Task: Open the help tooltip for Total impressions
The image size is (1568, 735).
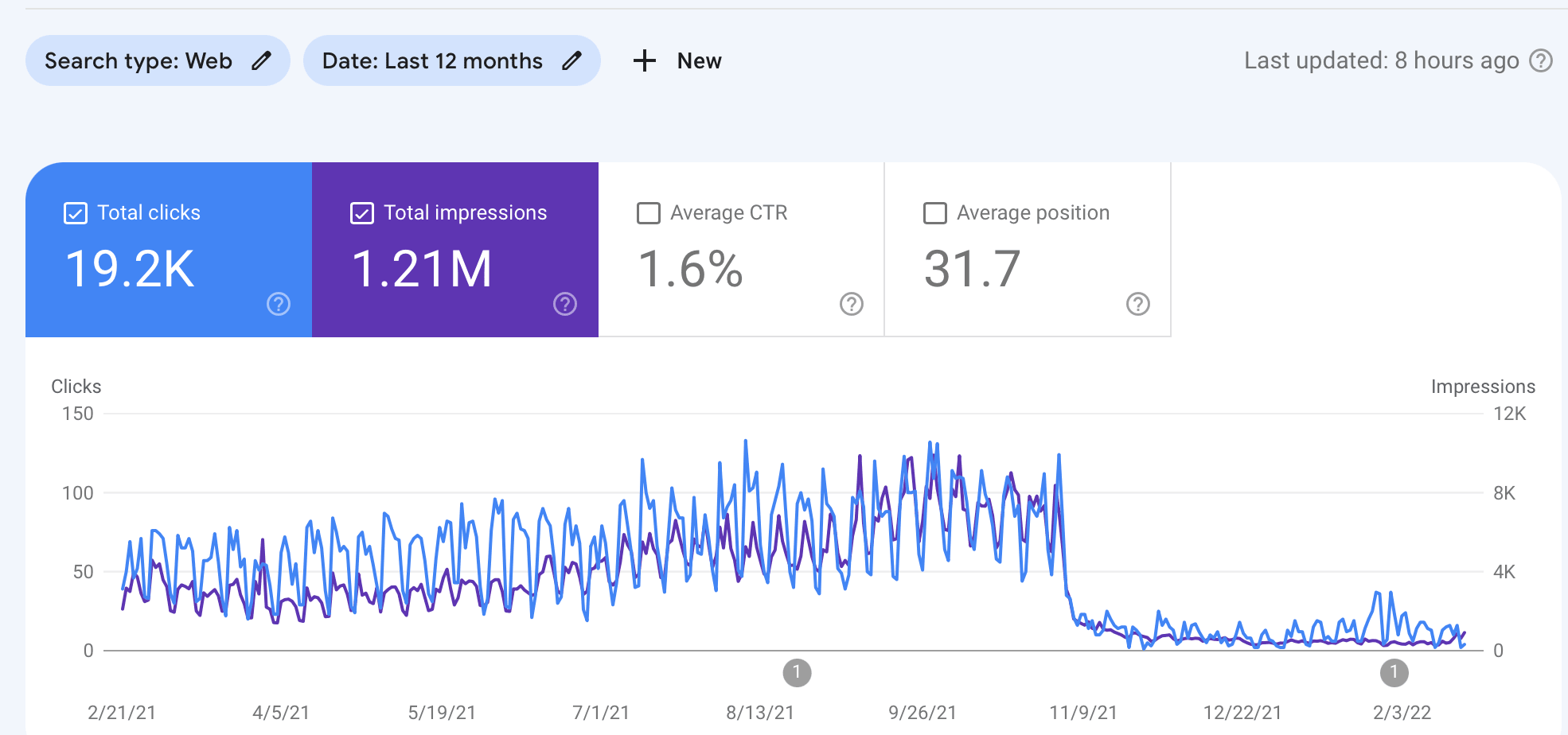Action: click(564, 304)
